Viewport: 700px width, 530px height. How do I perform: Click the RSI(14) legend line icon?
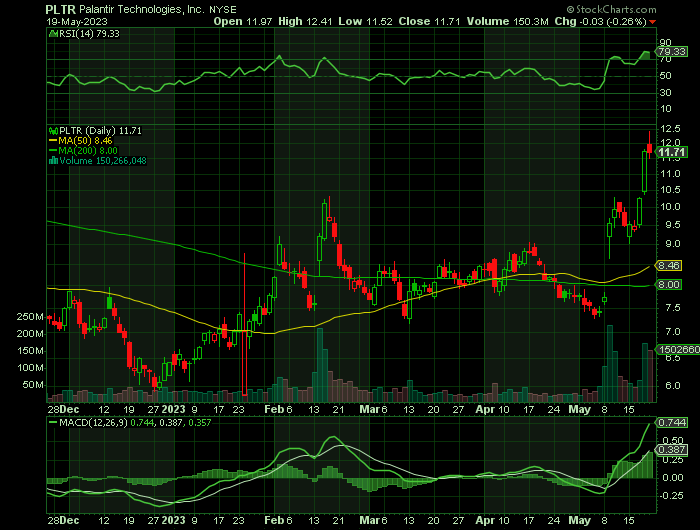tap(53, 34)
